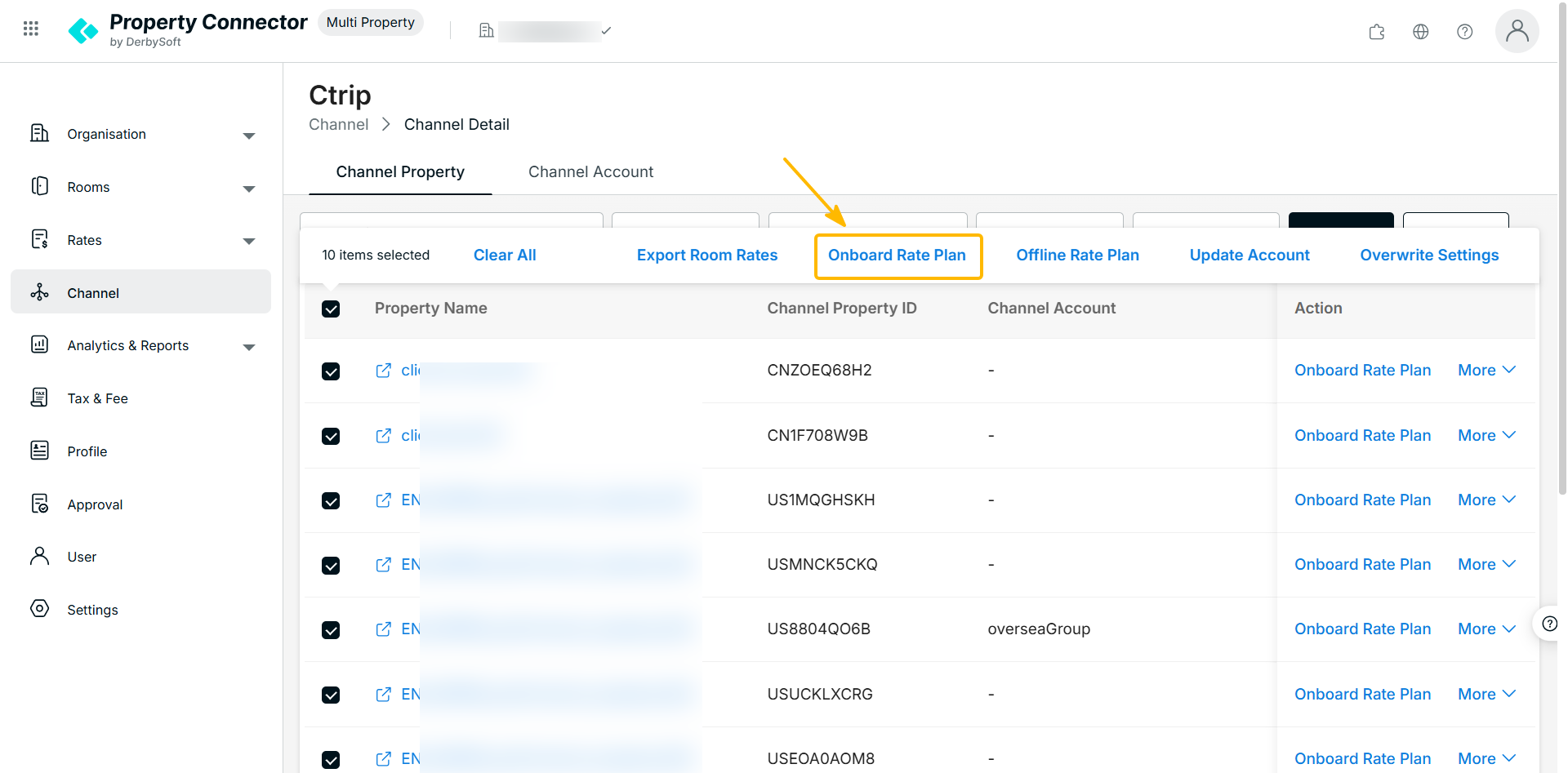
Task: Click Export Room Rates bulk action
Action: point(707,255)
